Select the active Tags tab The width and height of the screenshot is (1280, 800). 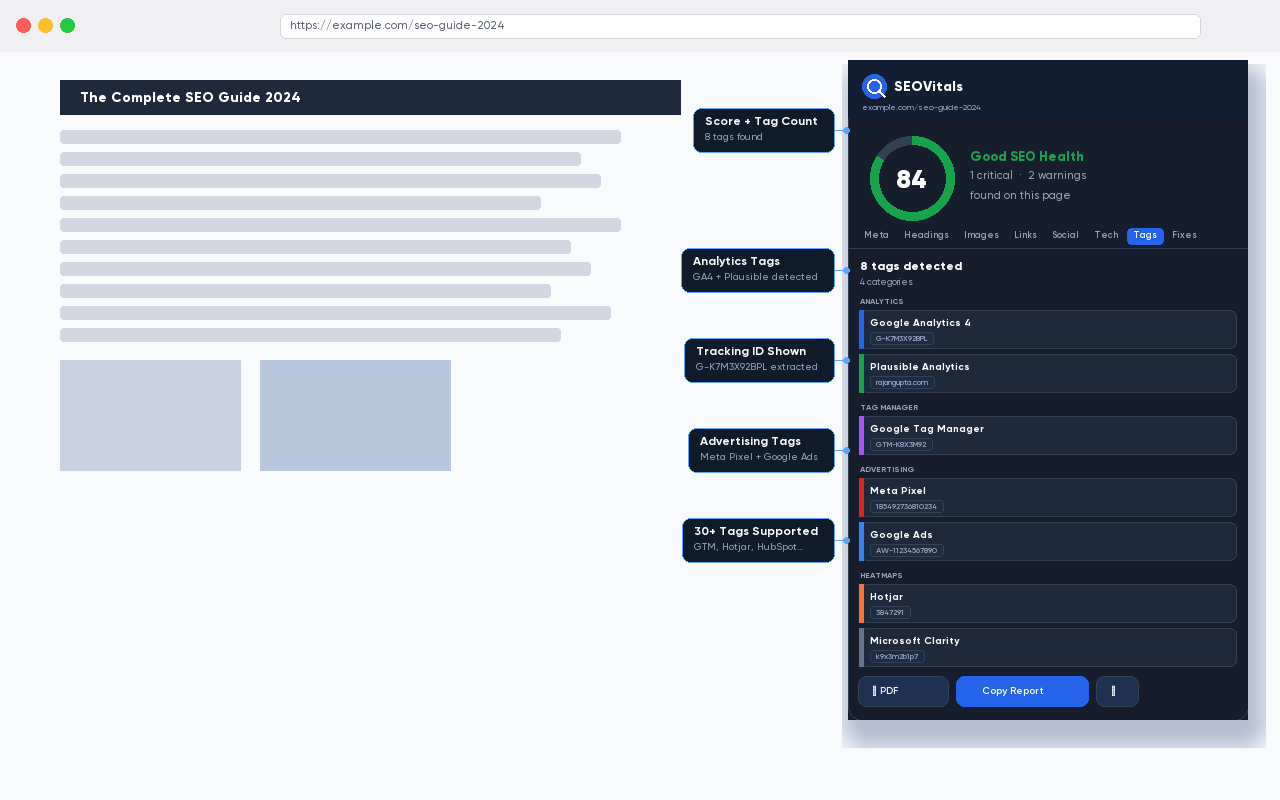tap(1145, 236)
